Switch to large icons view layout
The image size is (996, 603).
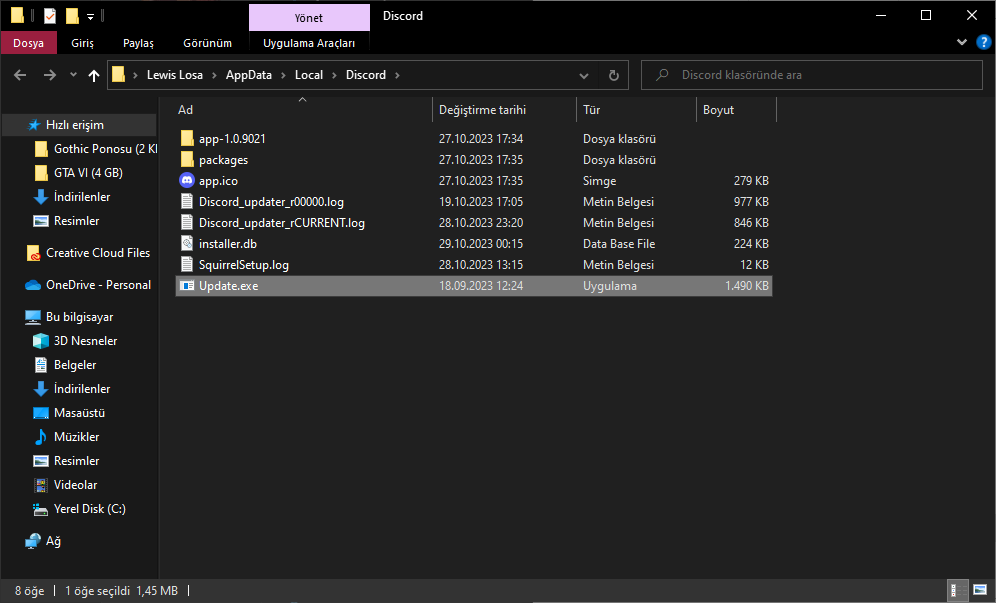(980, 590)
